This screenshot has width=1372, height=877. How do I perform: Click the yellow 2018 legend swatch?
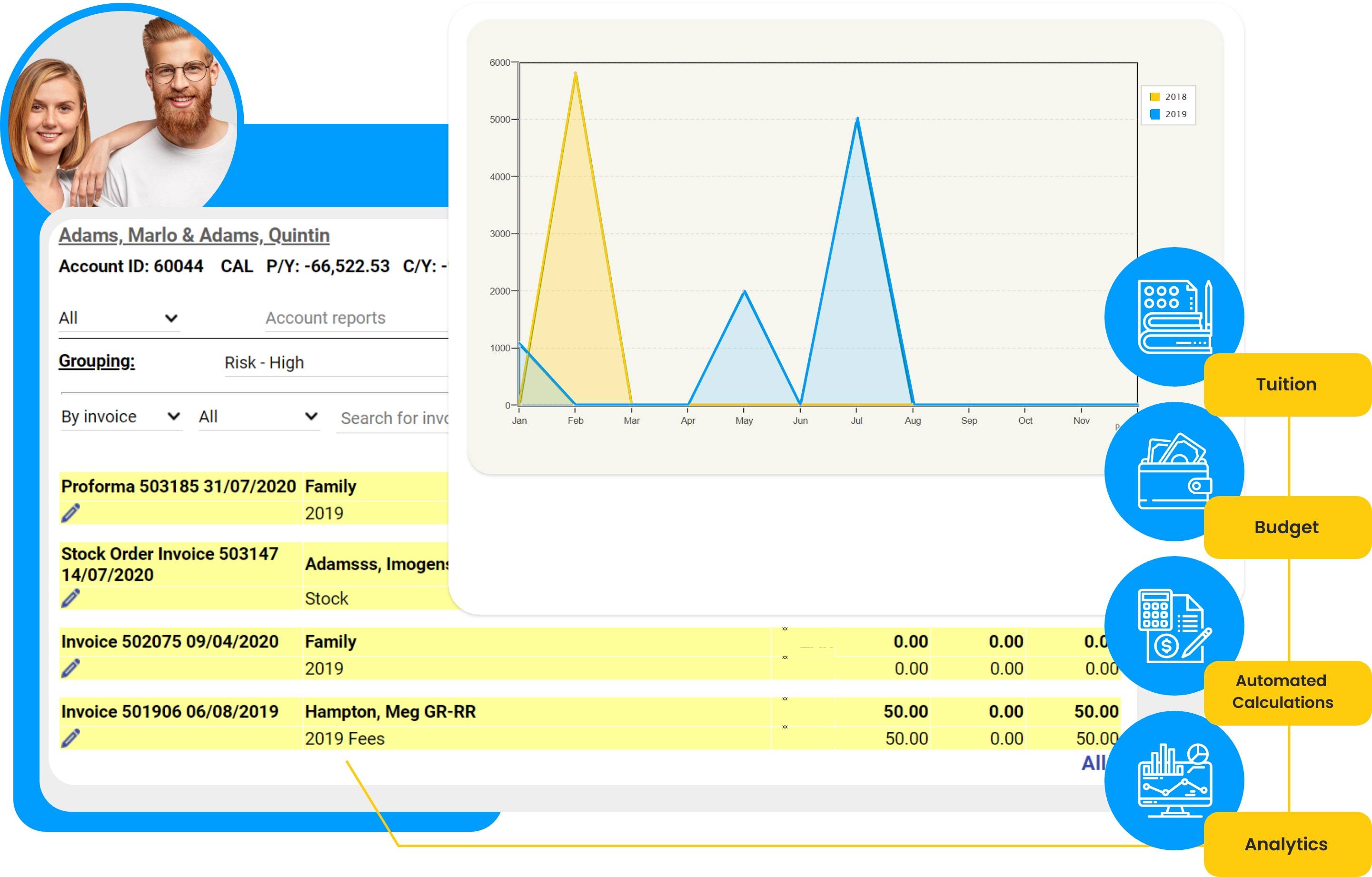(x=1155, y=97)
